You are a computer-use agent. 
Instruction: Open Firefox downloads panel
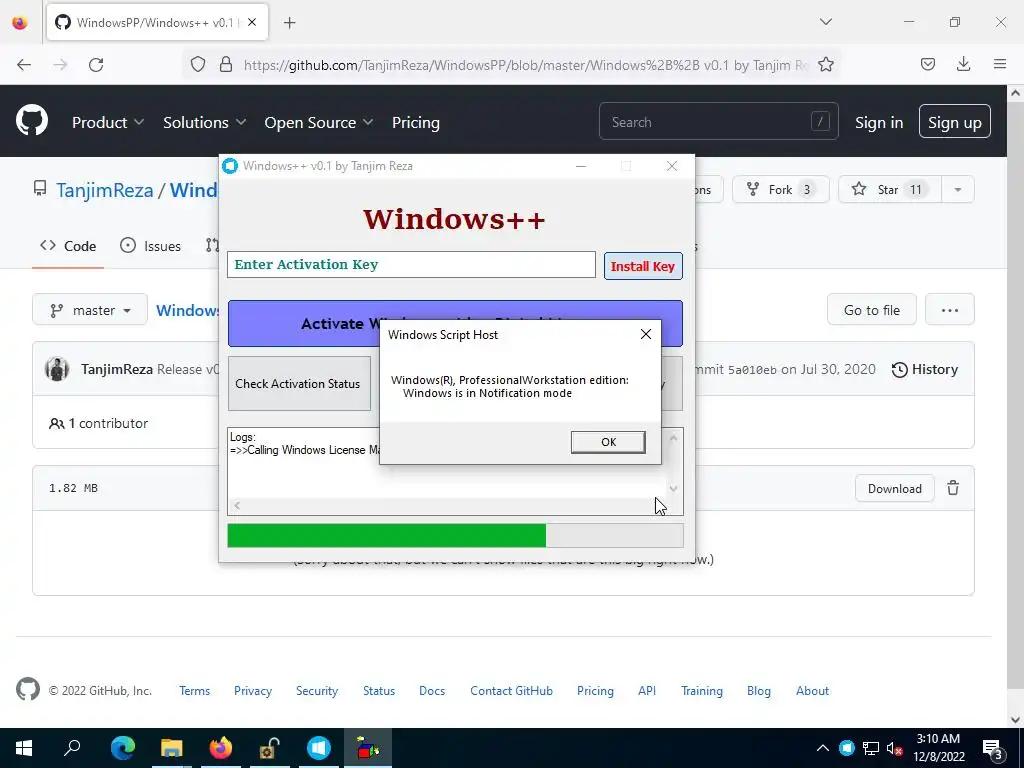[x=963, y=64]
